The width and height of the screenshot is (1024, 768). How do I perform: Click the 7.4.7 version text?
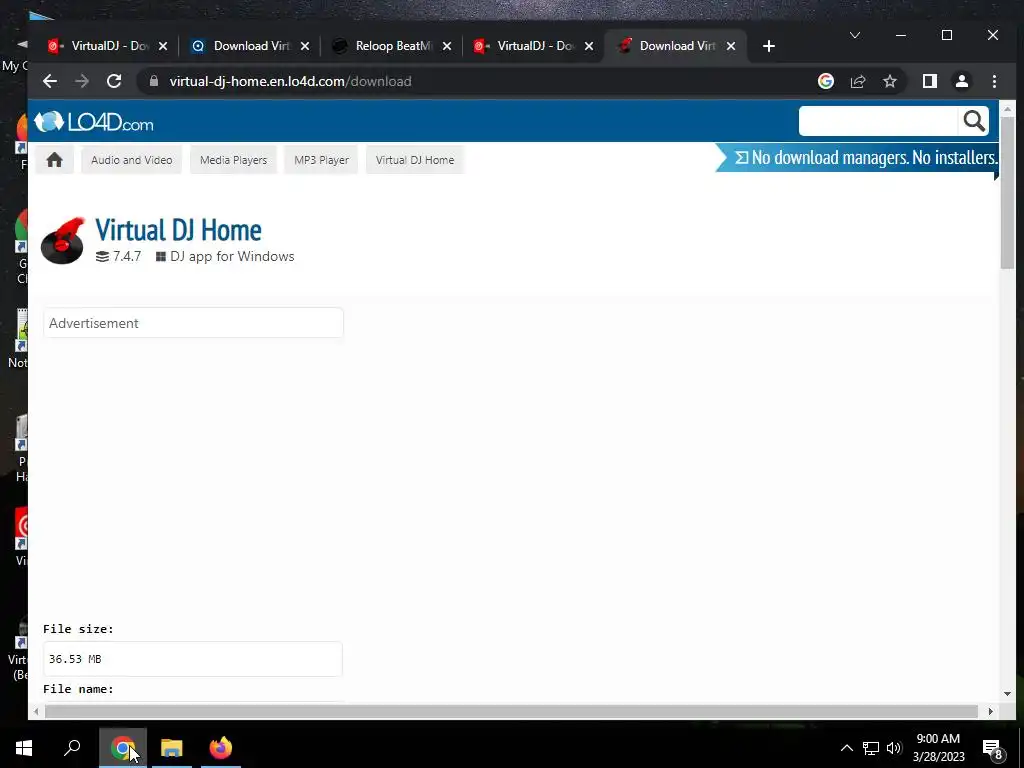pos(127,256)
